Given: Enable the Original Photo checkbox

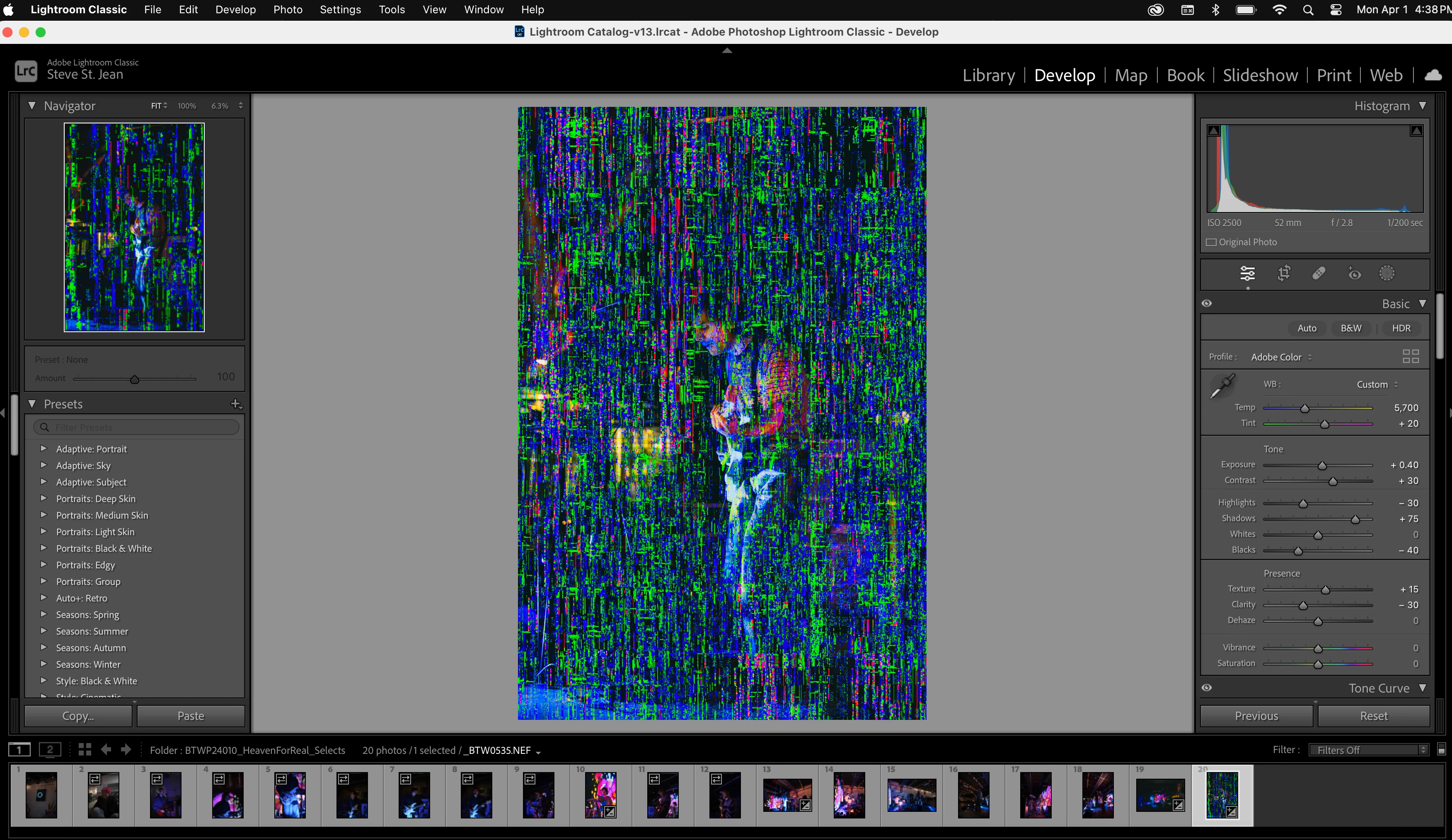Looking at the screenshot, I should tap(1212, 243).
